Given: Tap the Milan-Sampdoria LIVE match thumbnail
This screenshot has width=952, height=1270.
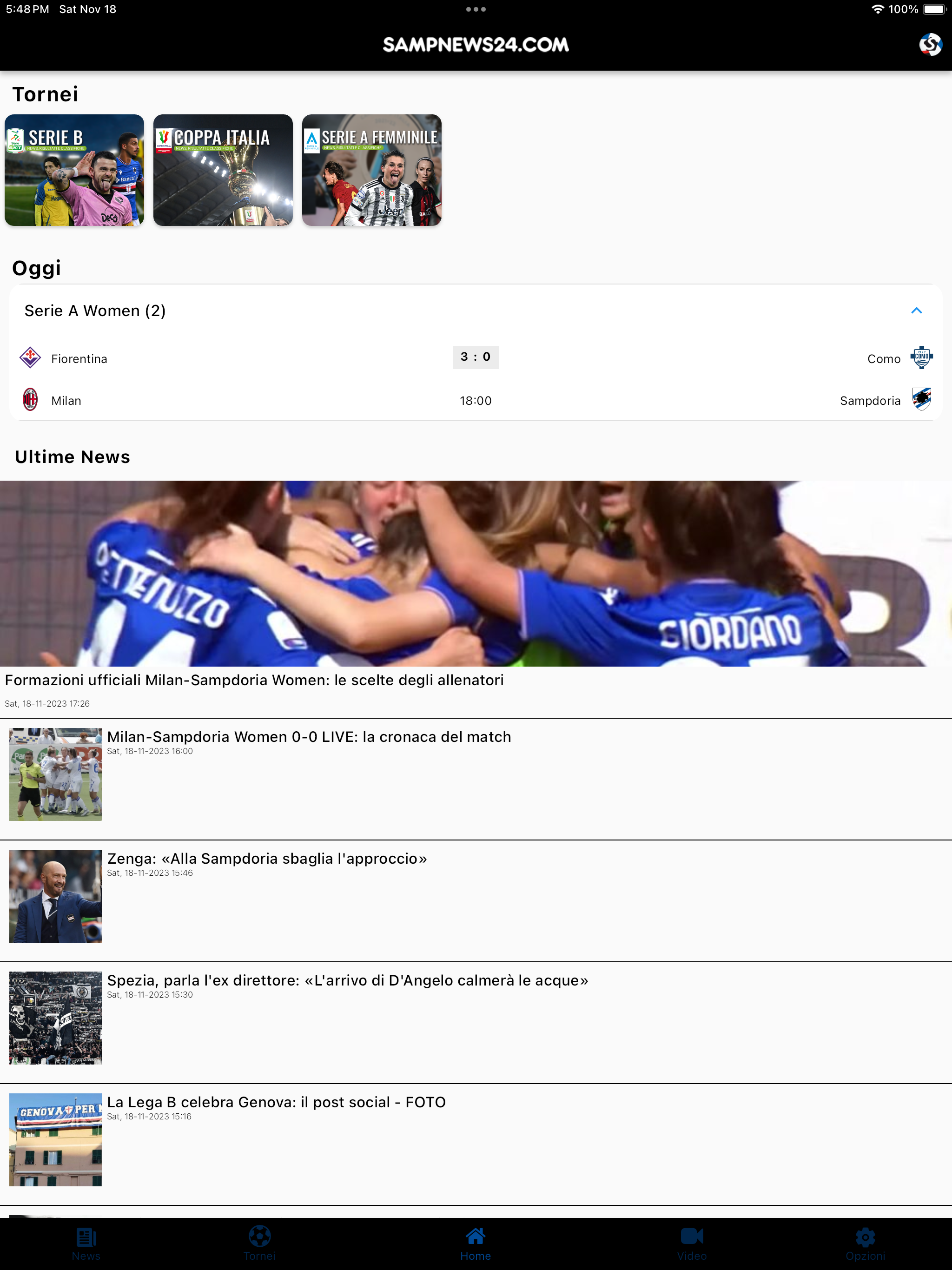Looking at the screenshot, I should [x=56, y=774].
